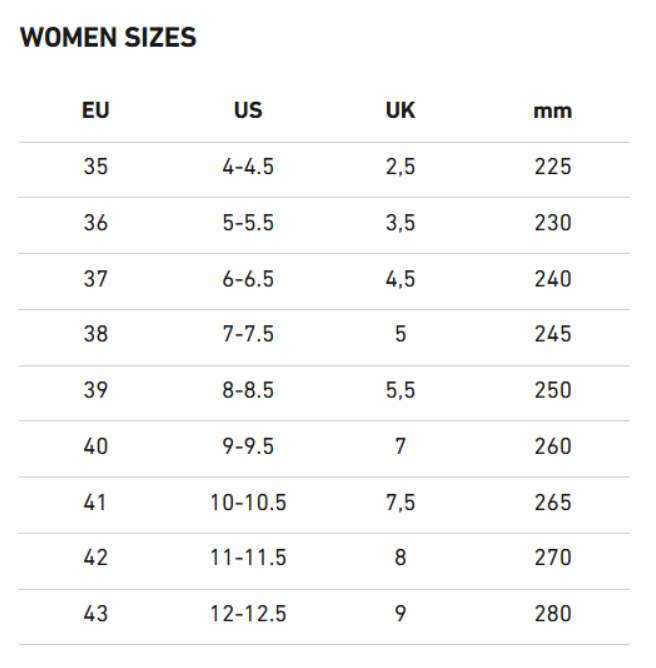Click the 240 mm cell

pos(552,279)
